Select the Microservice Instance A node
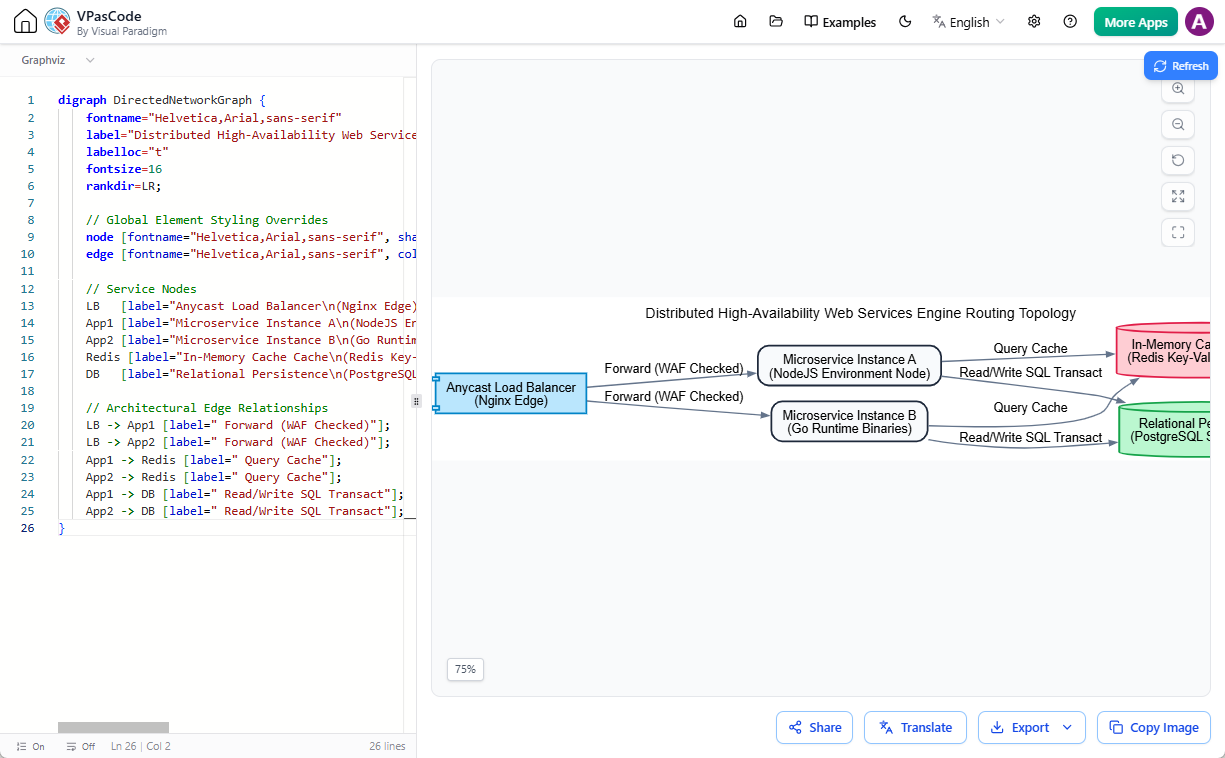 [849, 366]
